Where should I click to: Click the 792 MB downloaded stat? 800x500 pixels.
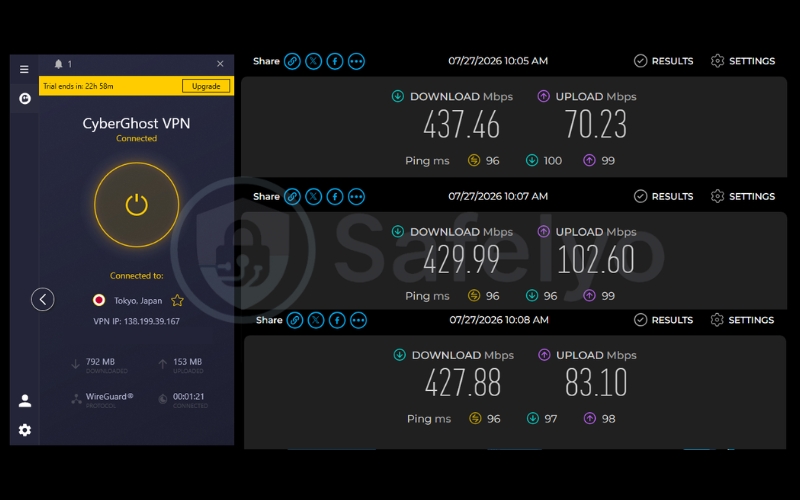pyautogui.click(x=99, y=365)
